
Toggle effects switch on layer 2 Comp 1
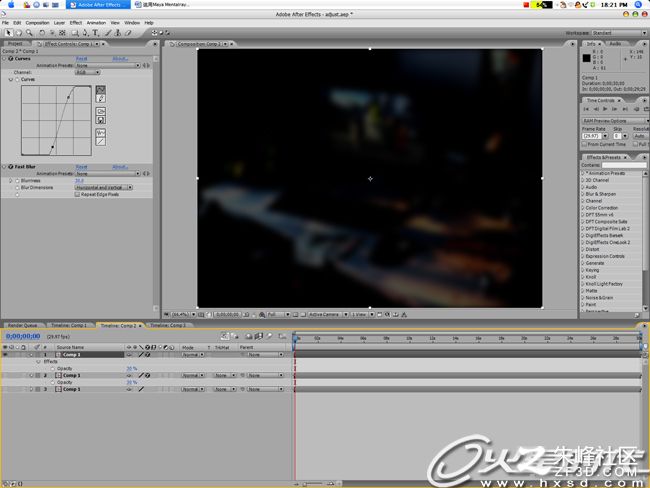coord(148,376)
